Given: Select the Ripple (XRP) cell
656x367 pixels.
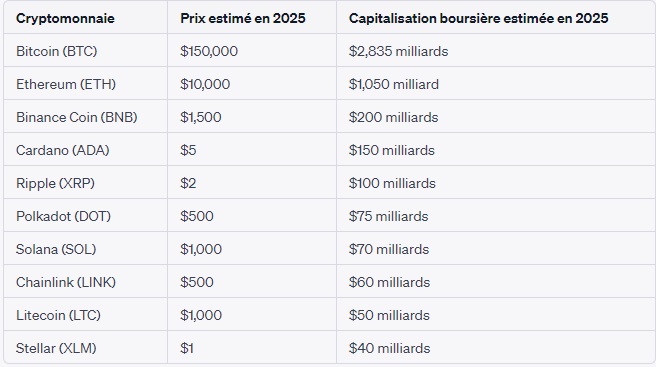Looking at the screenshot, I should coord(55,183).
